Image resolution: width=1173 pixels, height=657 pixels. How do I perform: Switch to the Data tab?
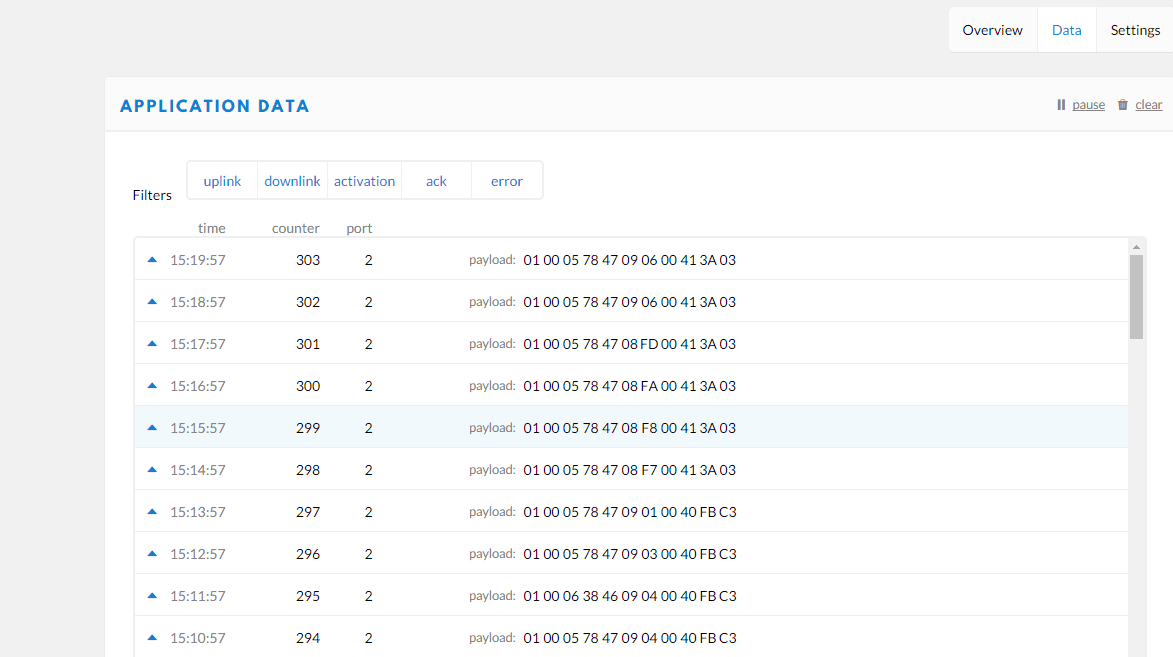coord(1066,30)
